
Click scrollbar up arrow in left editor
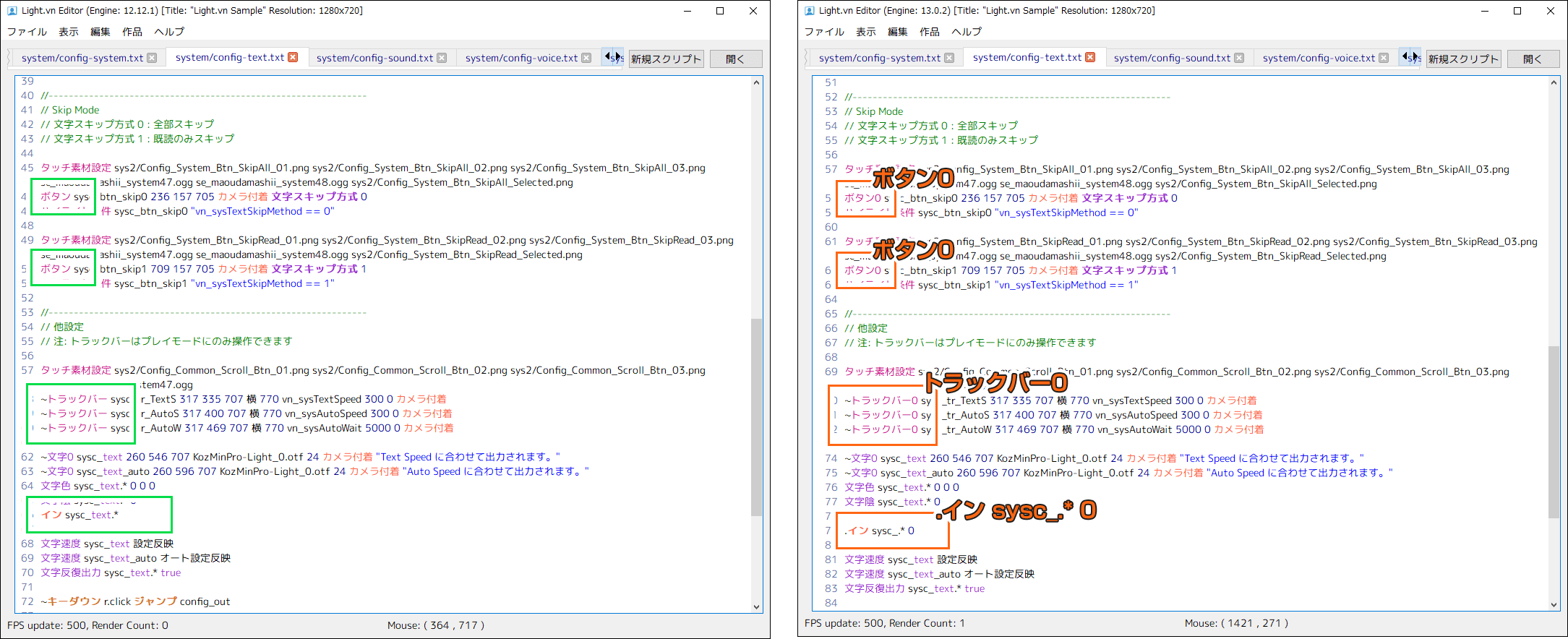756,82
